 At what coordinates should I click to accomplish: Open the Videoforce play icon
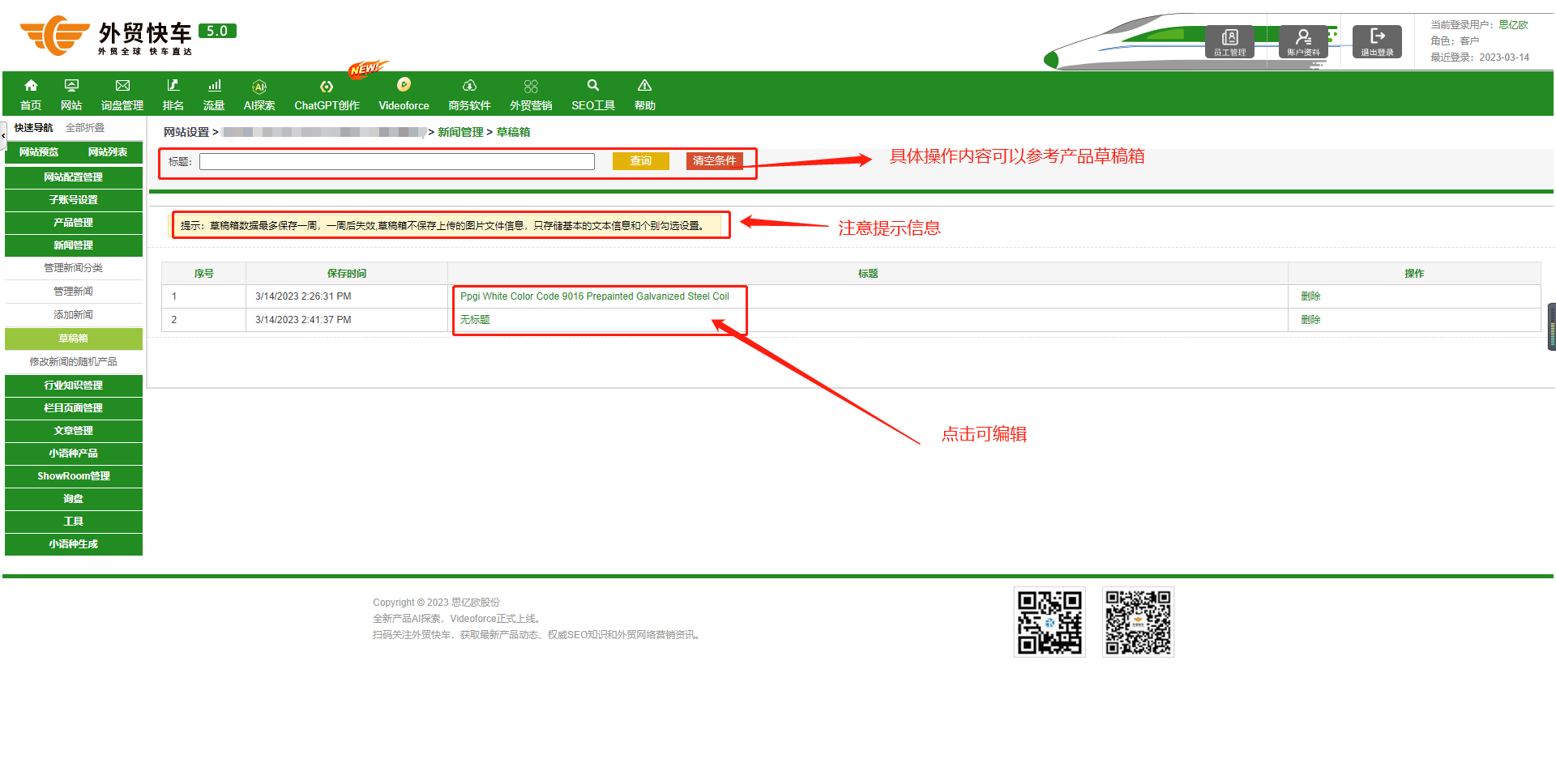point(404,84)
